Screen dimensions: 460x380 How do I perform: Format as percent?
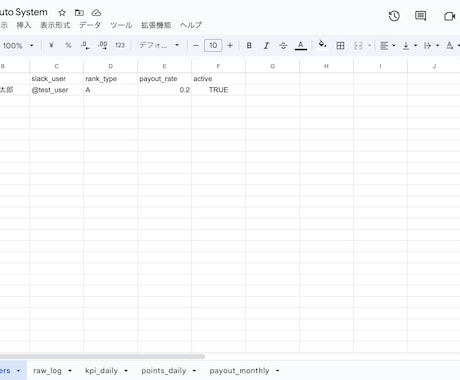(68, 45)
